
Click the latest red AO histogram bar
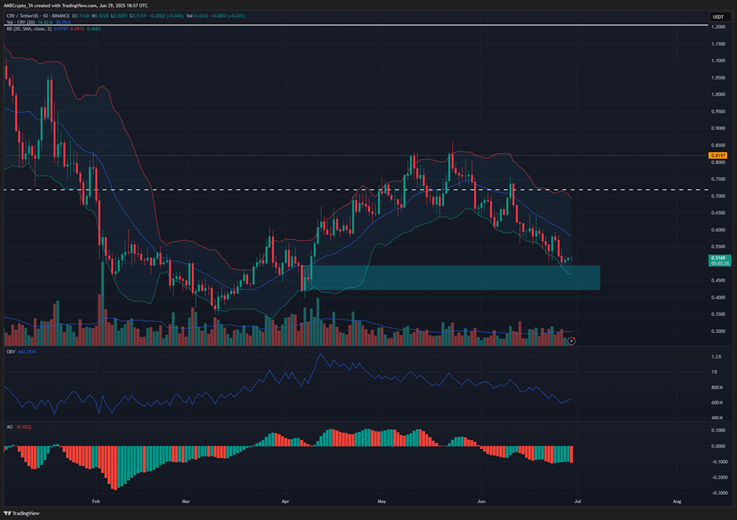tap(572, 454)
